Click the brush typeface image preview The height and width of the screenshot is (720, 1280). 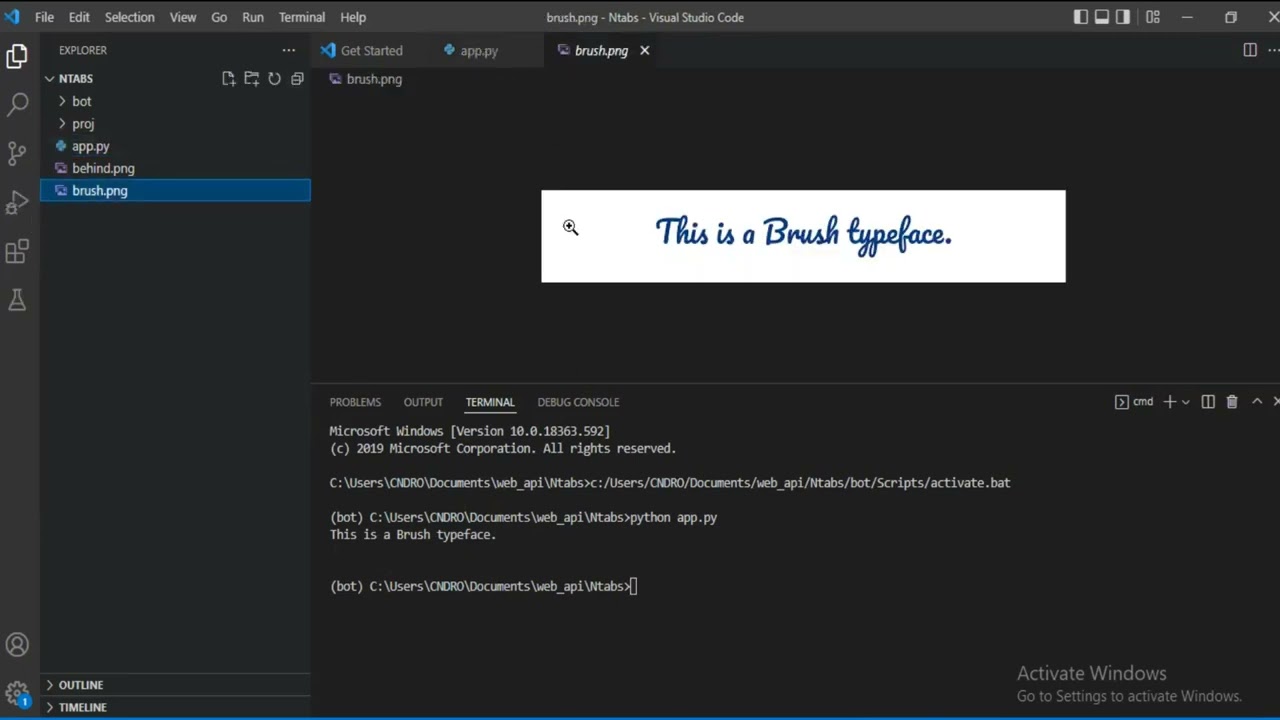tap(803, 236)
